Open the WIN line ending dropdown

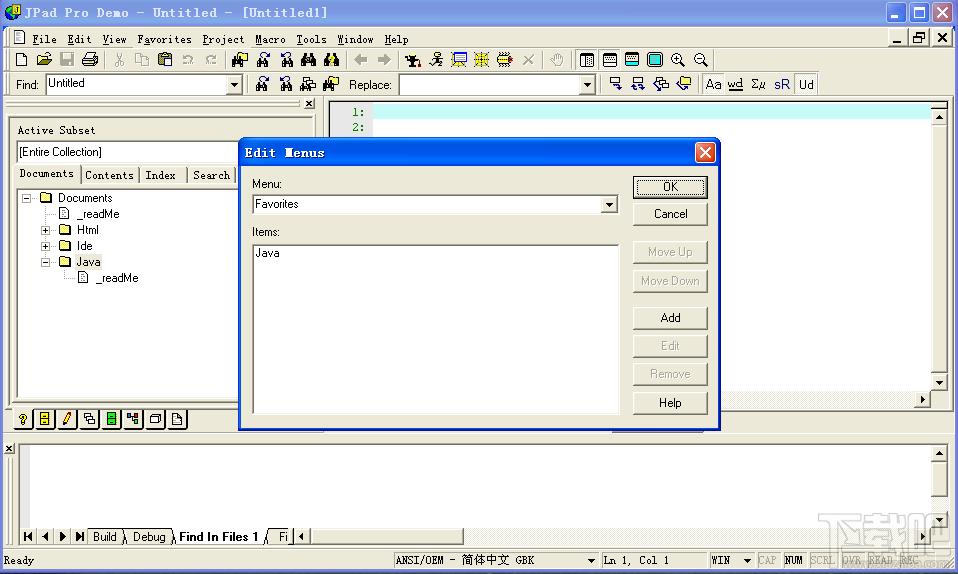tap(747, 560)
